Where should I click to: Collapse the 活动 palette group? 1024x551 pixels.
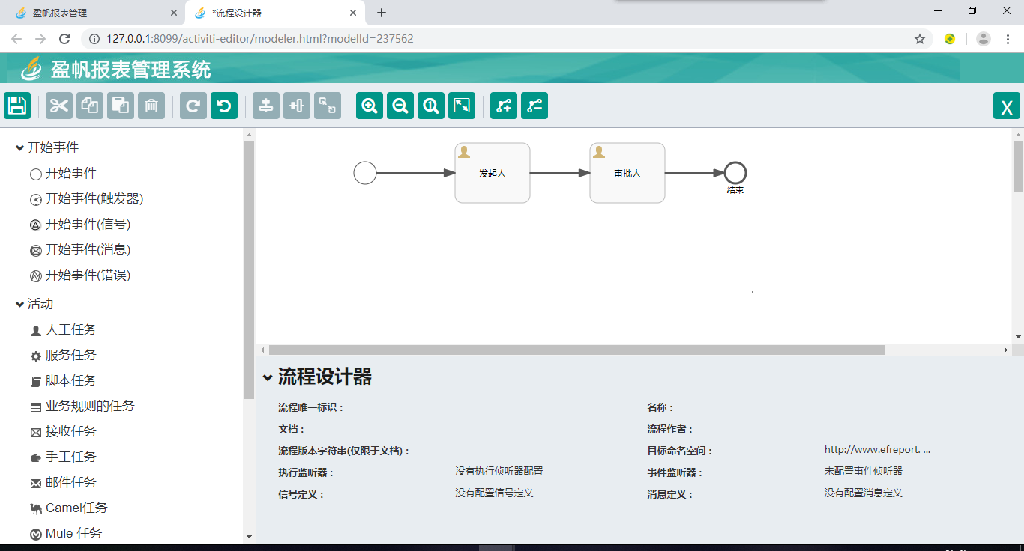tap(20, 304)
